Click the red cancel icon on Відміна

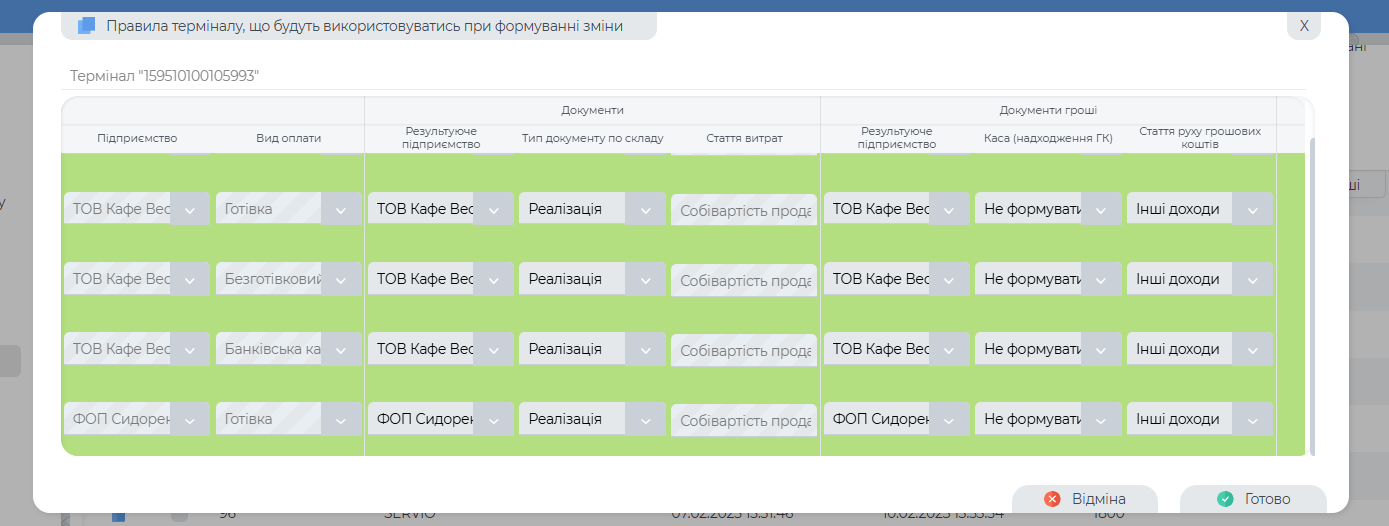pos(1052,499)
